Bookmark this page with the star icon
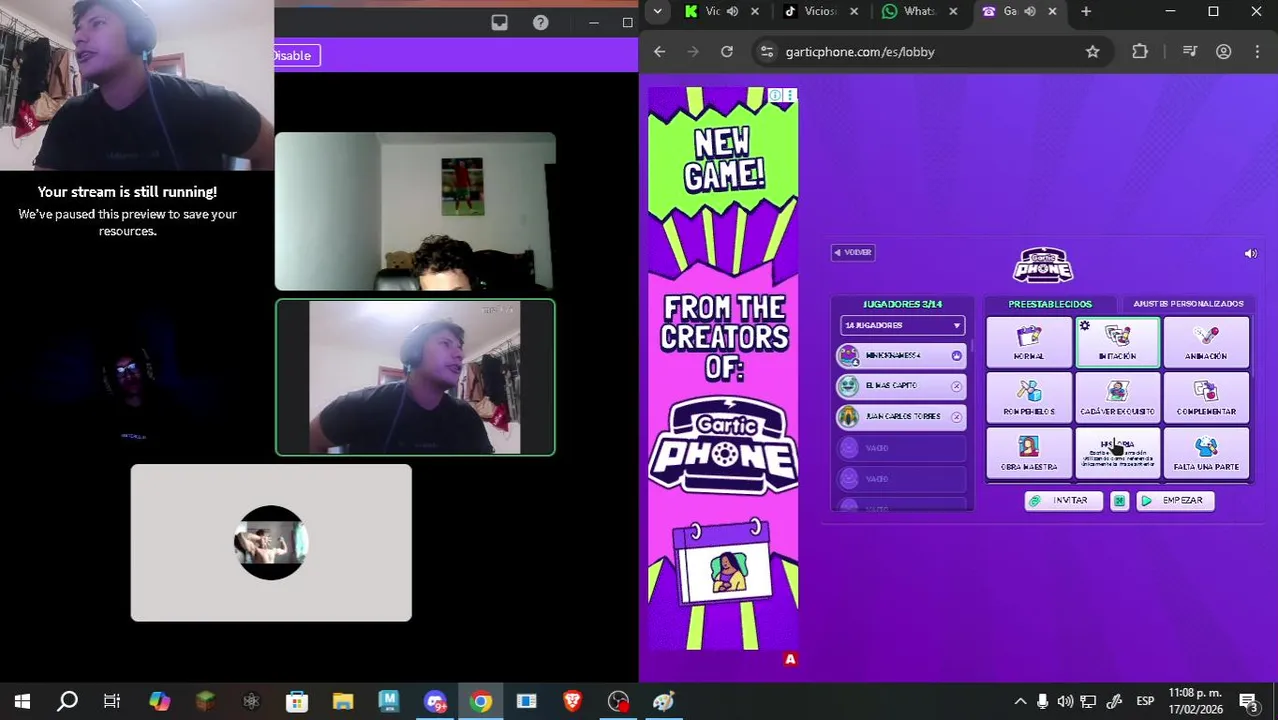This screenshot has height=720, width=1278. [1092, 52]
